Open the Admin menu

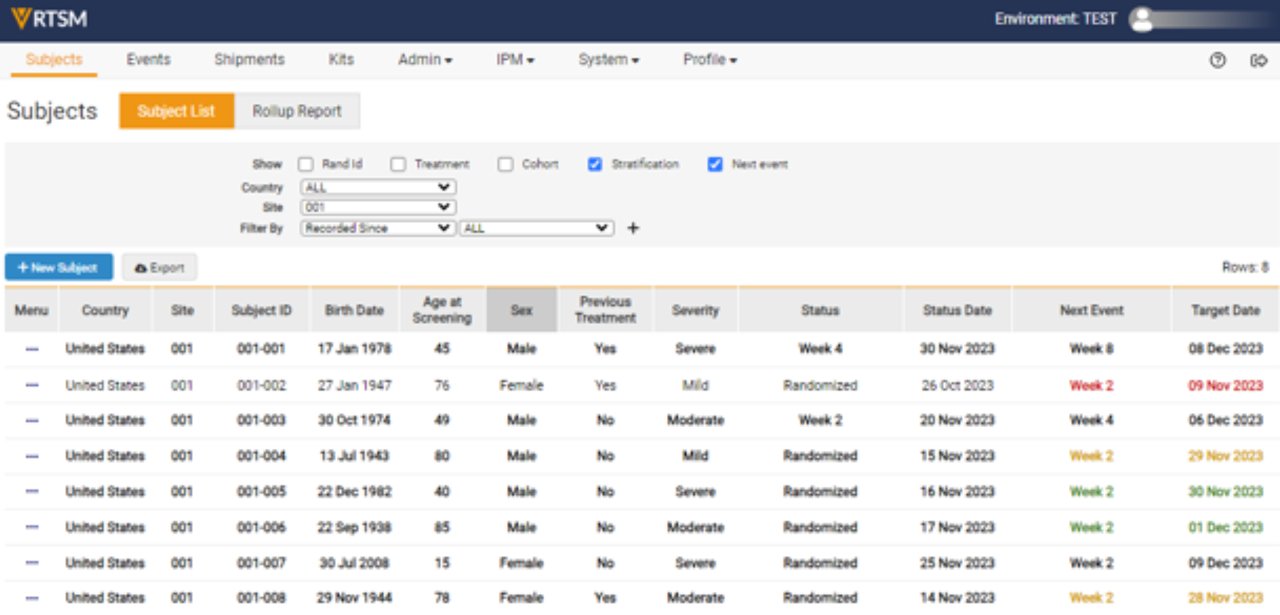[425, 60]
